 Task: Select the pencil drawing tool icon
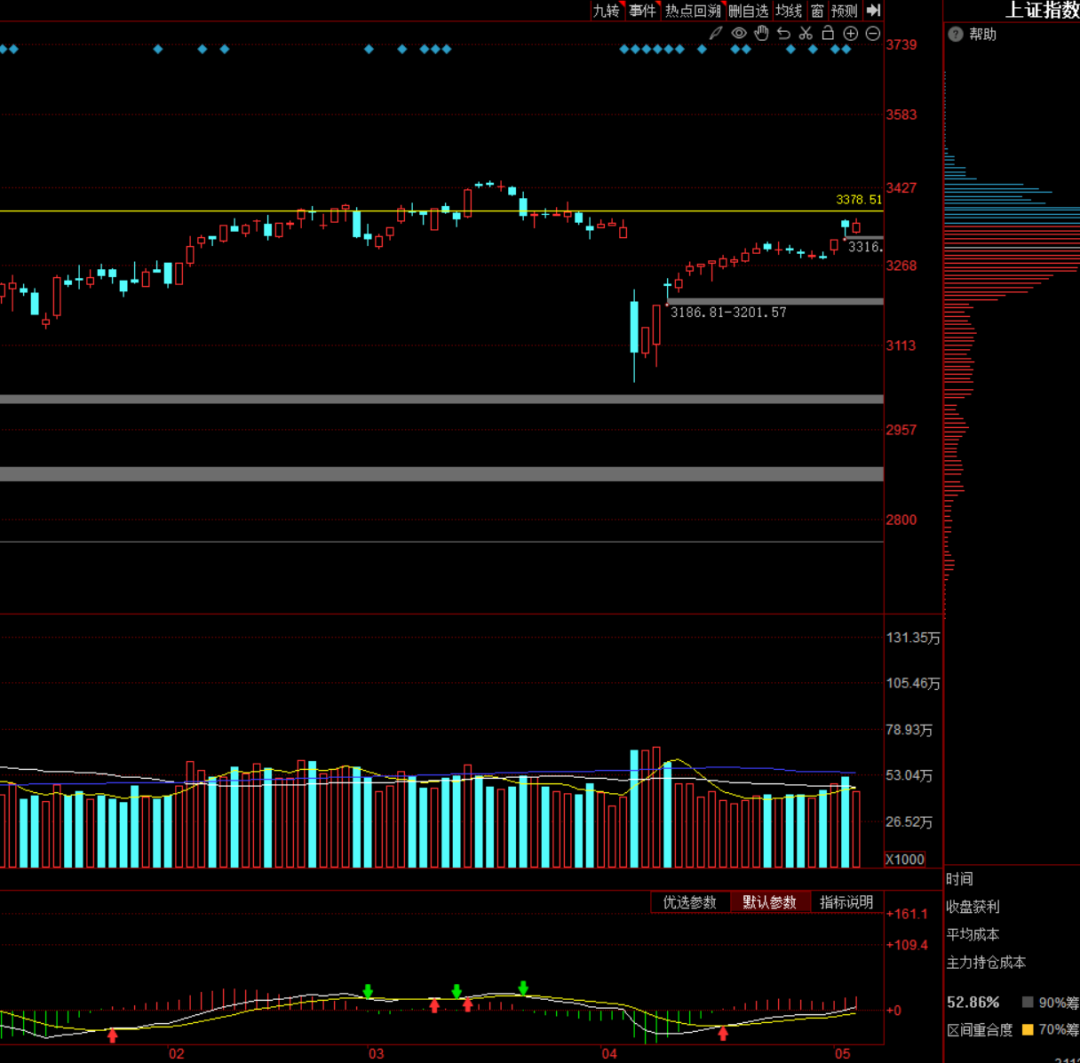click(715, 34)
